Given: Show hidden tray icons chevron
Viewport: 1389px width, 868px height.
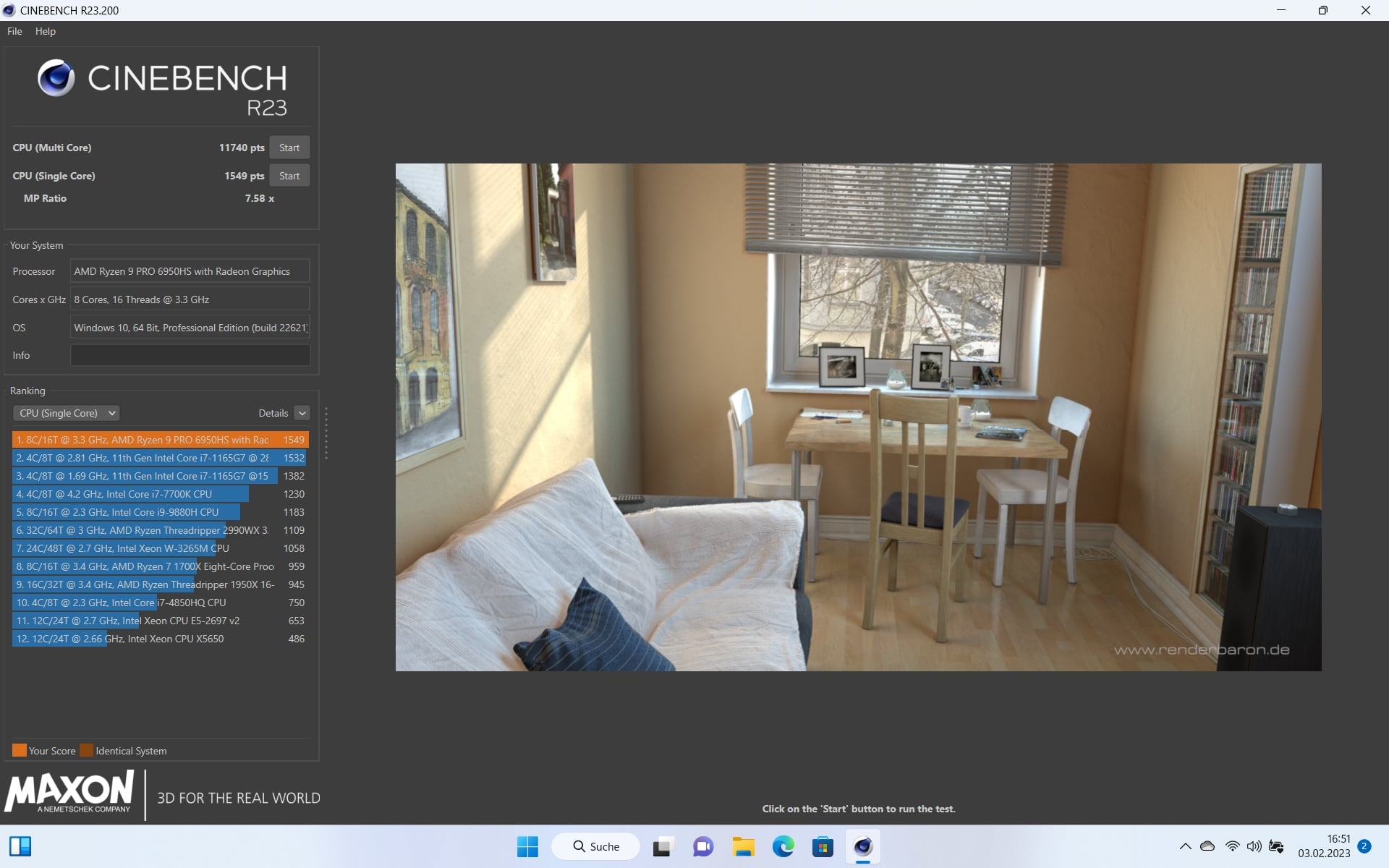Looking at the screenshot, I should [x=1185, y=846].
